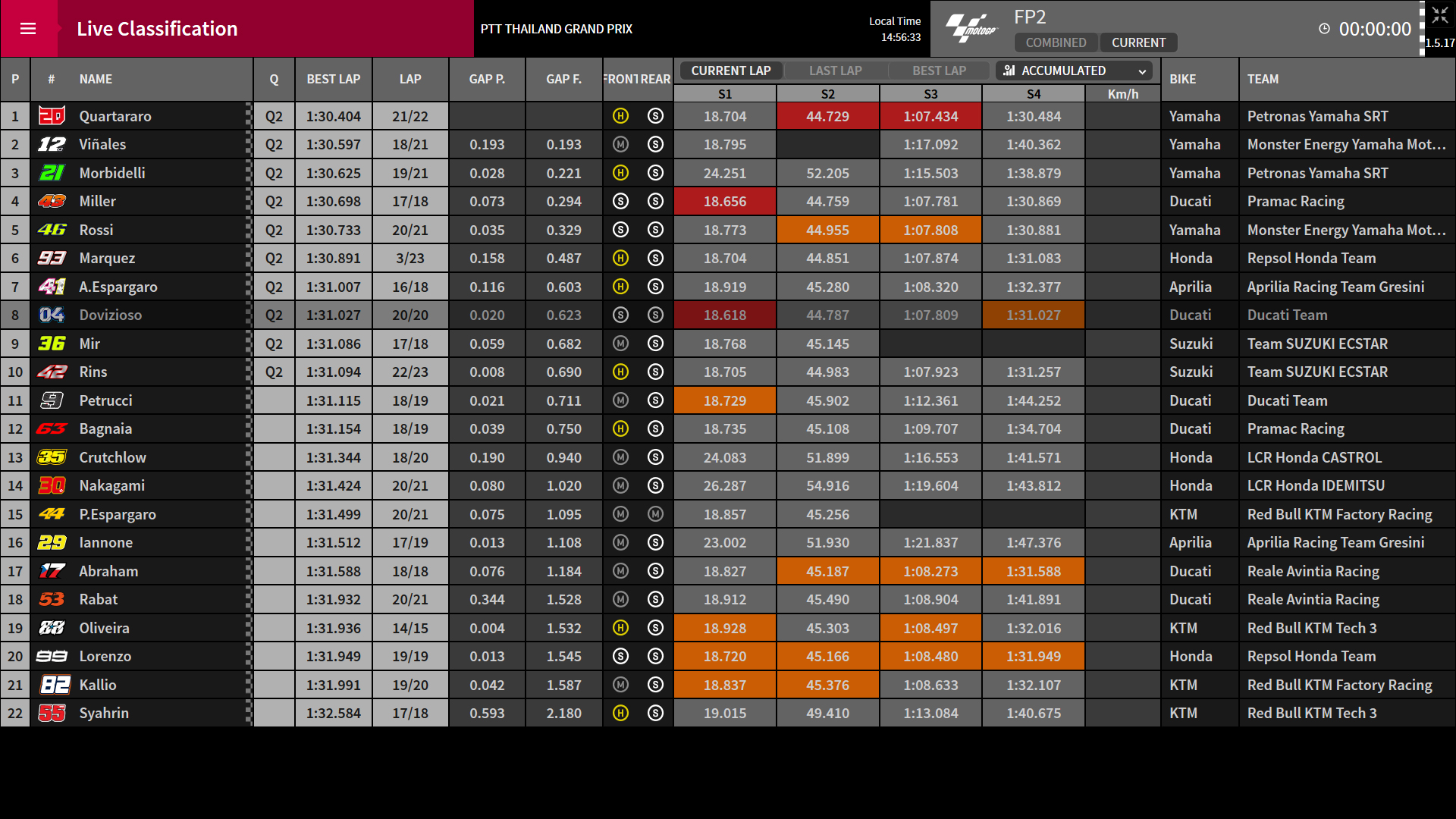Click team LCR Honda IDEMITSU
The image size is (1456, 819).
point(1316,485)
